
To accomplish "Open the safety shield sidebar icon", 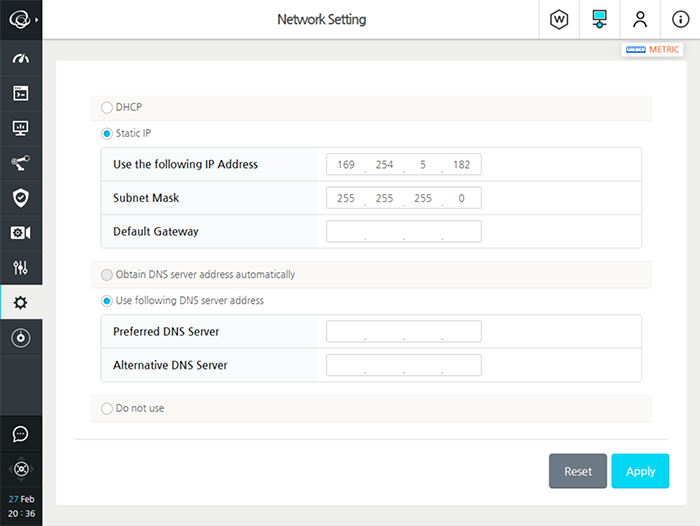I will (21, 198).
